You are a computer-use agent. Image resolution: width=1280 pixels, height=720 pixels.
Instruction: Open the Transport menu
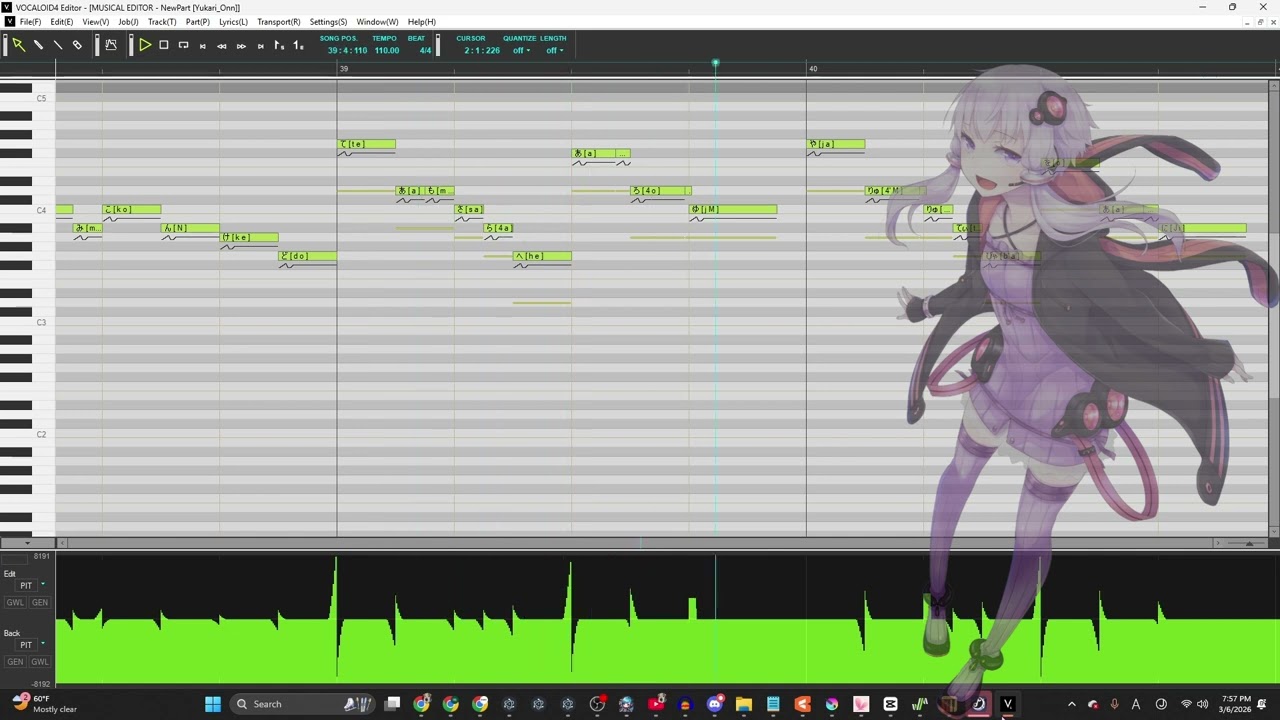278,22
